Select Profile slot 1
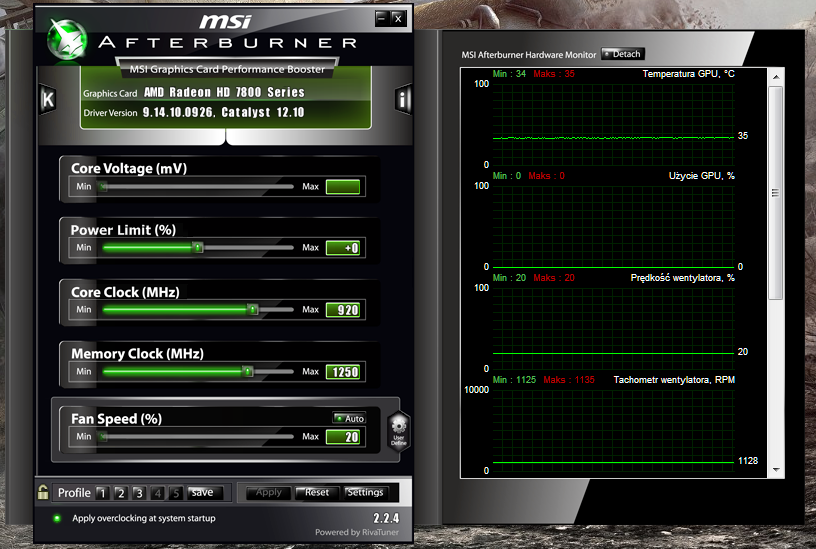Viewport: 816px width, 549px height. [x=102, y=493]
